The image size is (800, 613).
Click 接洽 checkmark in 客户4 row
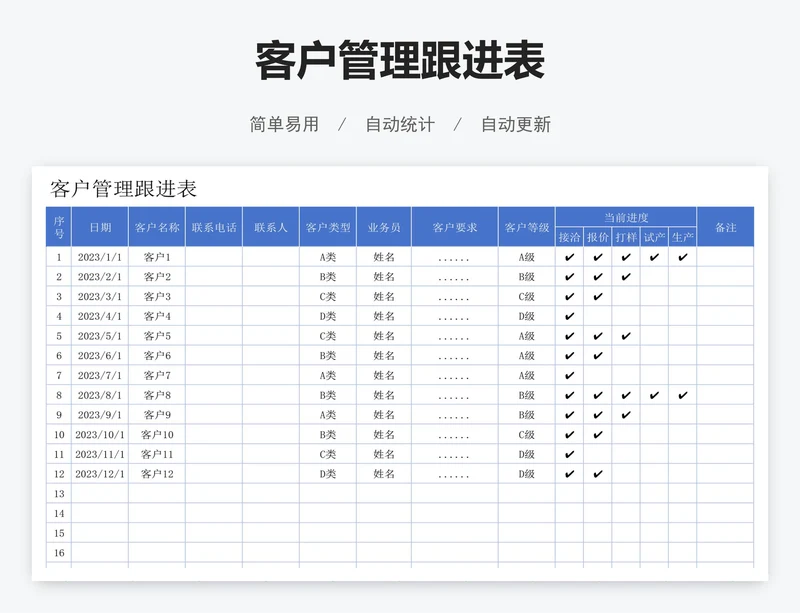pyautogui.click(x=569, y=316)
